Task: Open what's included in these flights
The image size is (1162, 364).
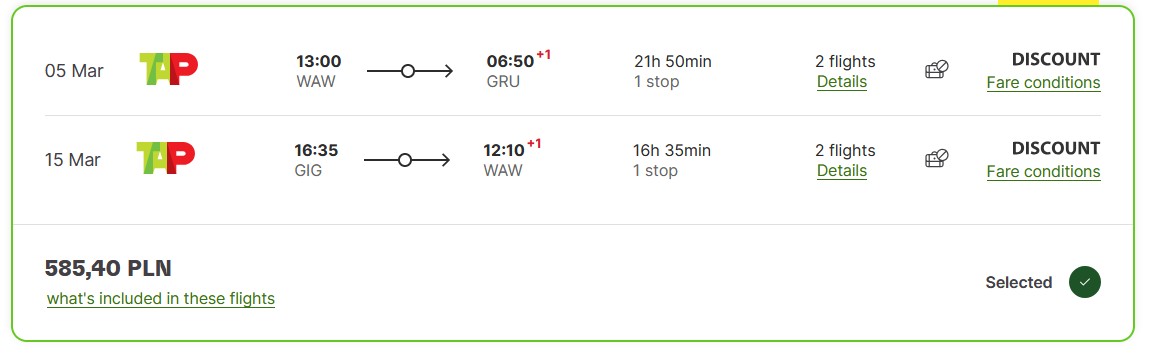Action: (161, 299)
